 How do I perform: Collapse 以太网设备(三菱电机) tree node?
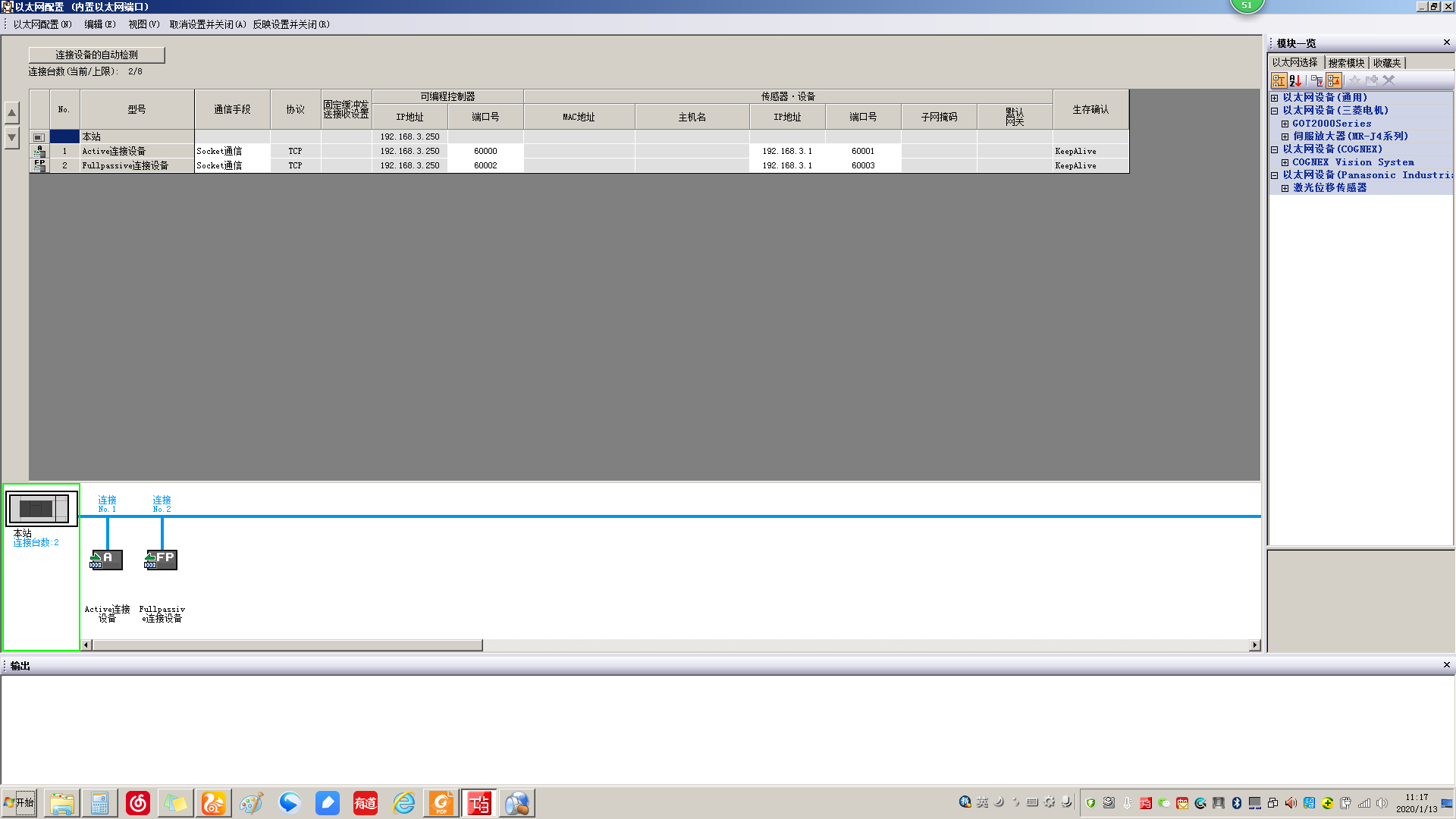[1275, 111]
